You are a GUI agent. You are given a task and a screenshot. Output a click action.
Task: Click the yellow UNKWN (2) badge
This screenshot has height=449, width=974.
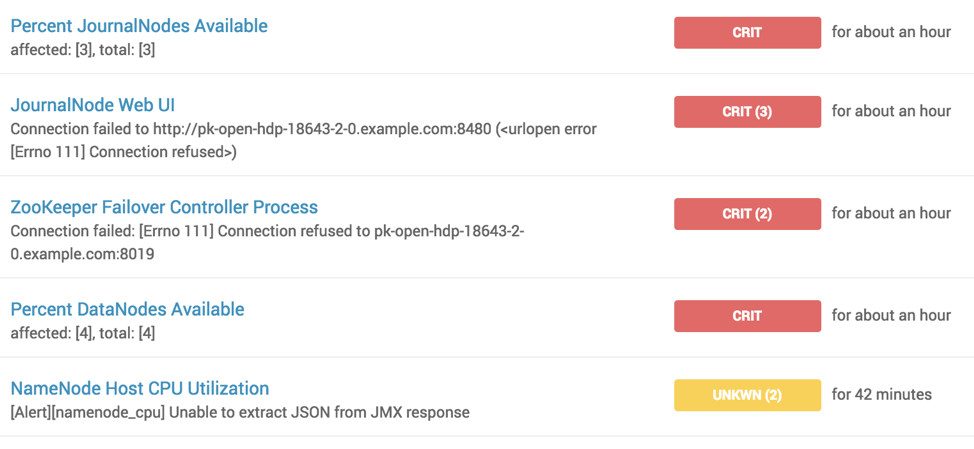(x=747, y=395)
